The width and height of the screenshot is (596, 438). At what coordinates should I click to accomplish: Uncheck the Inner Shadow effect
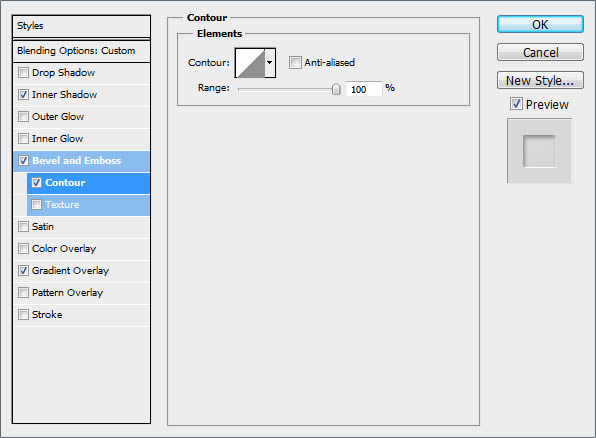pos(24,95)
